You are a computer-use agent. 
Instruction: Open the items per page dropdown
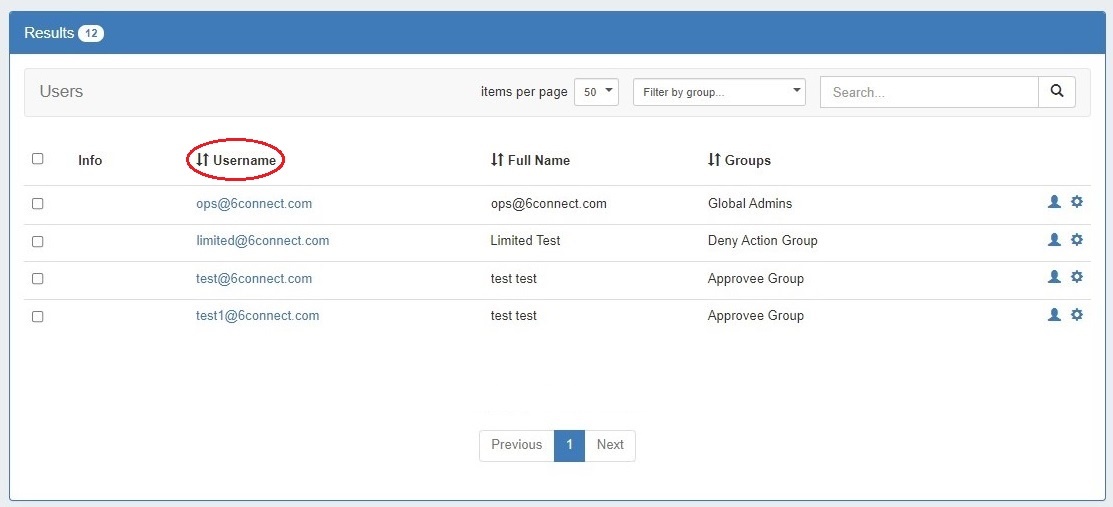[597, 92]
